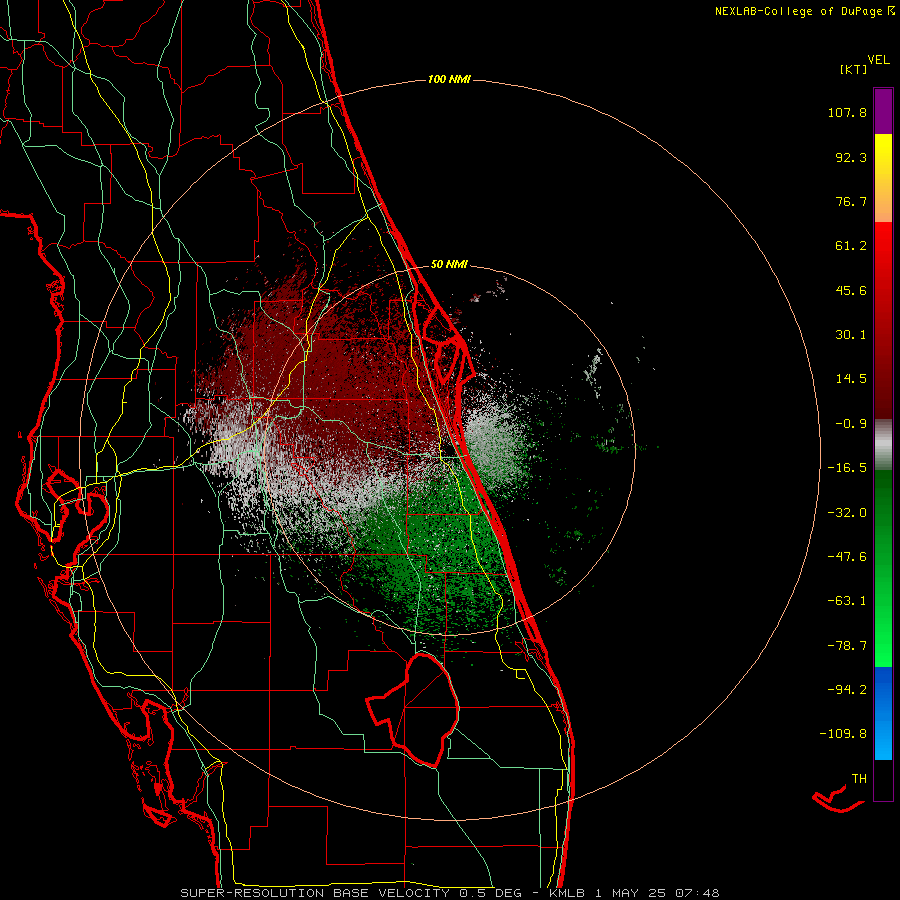Click the VEL legend title

pyautogui.click(x=879, y=60)
